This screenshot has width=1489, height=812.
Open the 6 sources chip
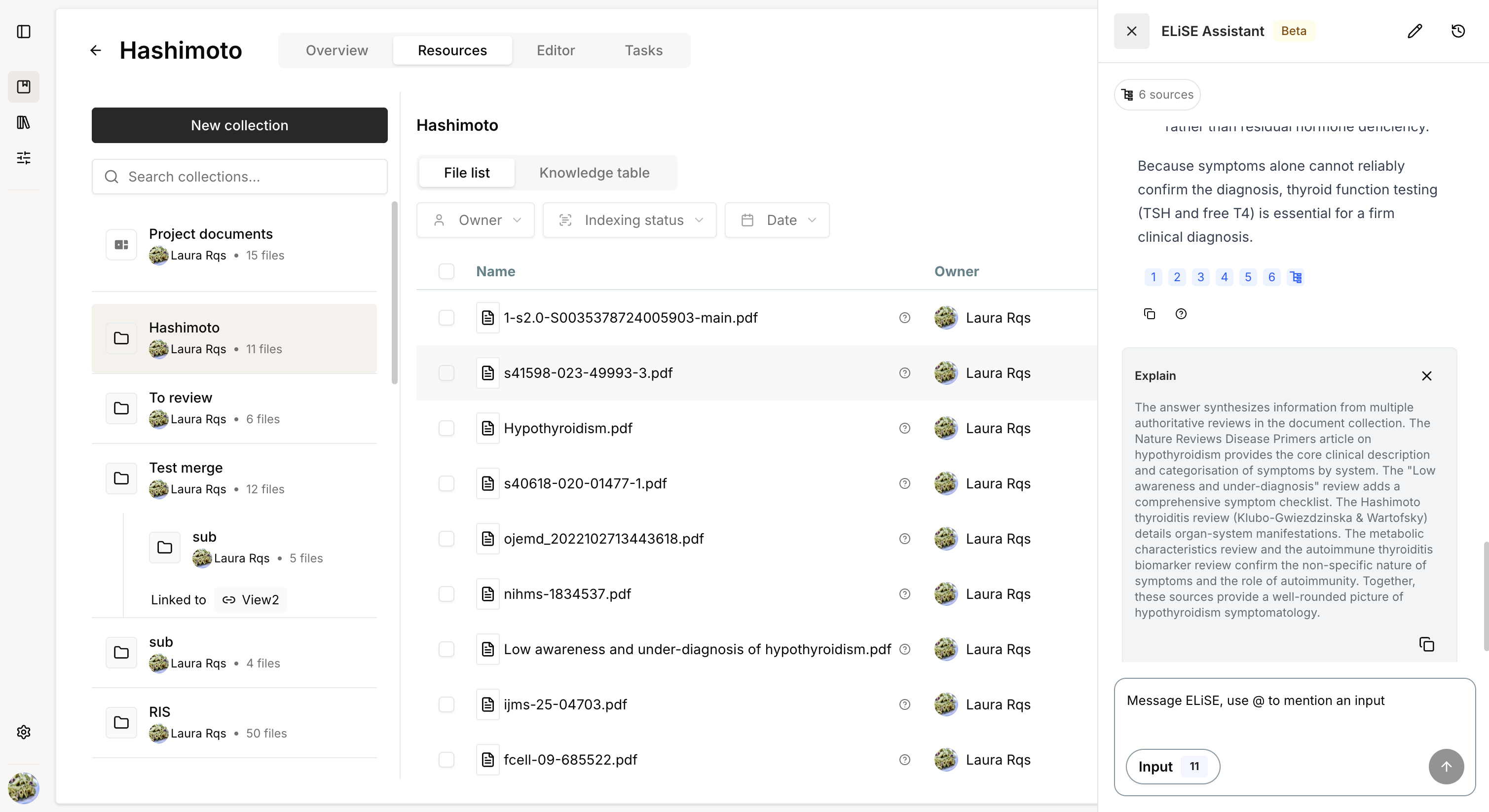pyautogui.click(x=1157, y=94)
